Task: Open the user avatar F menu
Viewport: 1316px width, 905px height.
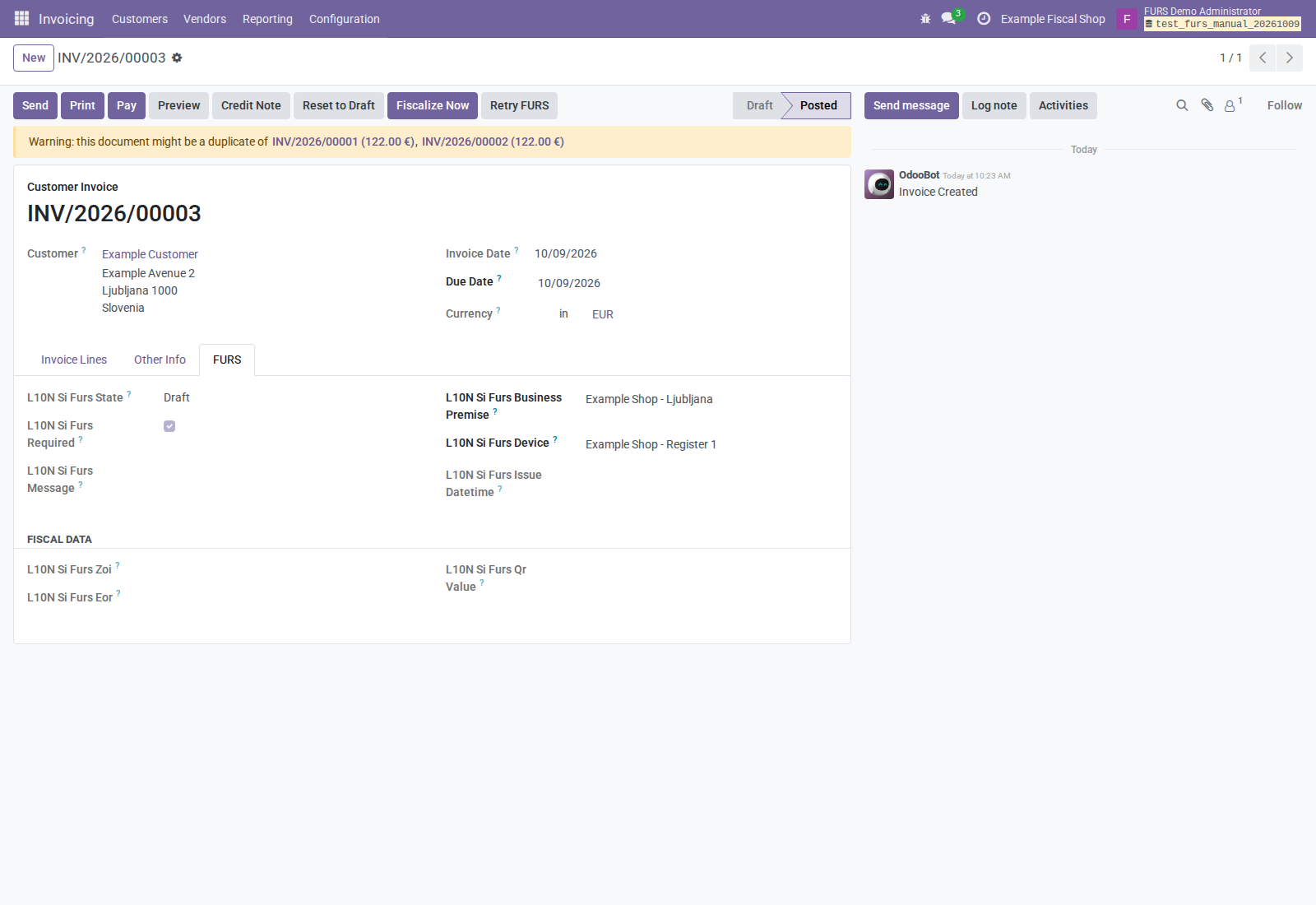Action: point(1127,19)
